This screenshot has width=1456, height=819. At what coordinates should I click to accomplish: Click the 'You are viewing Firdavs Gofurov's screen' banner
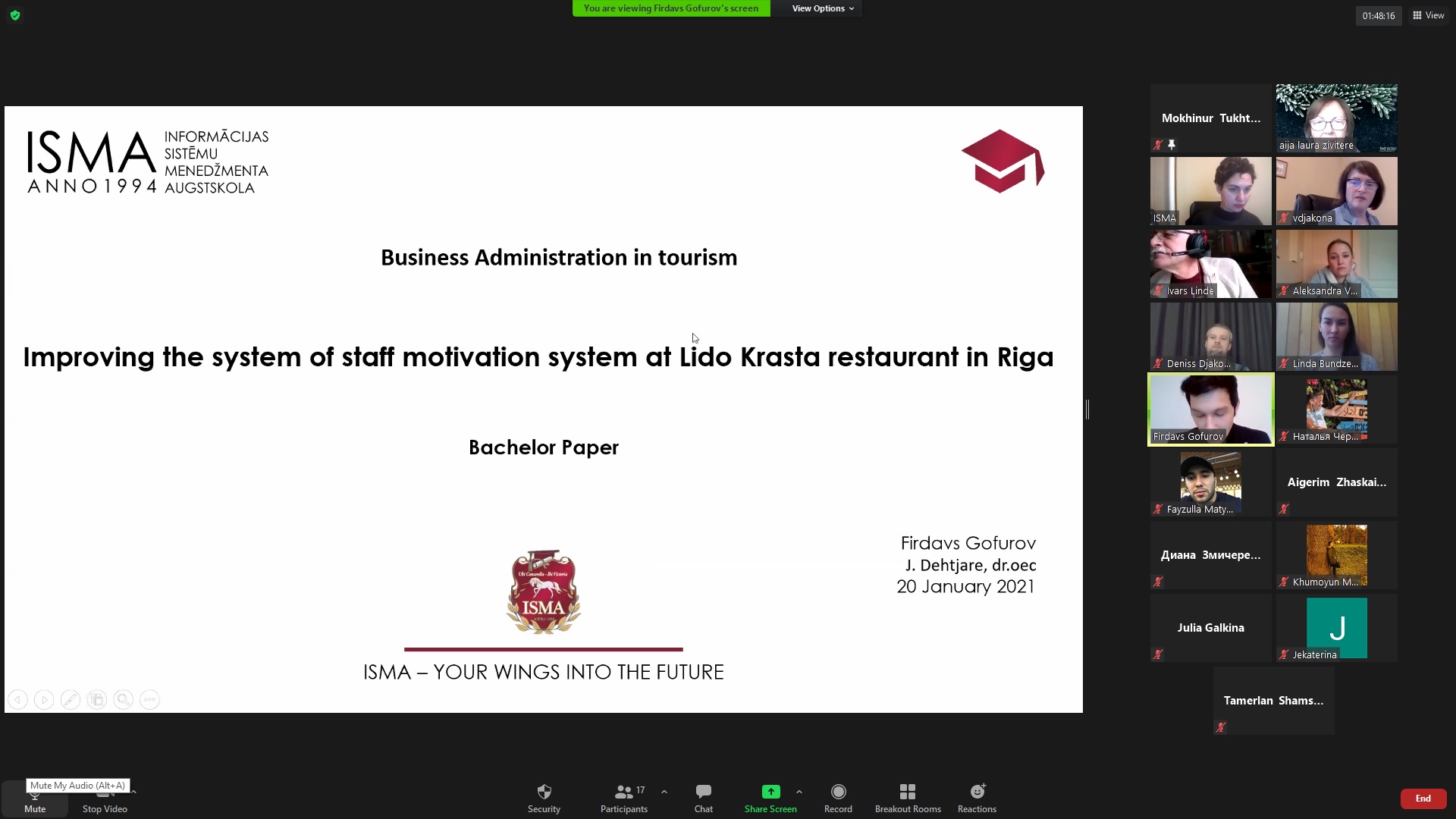pos(671,8)
